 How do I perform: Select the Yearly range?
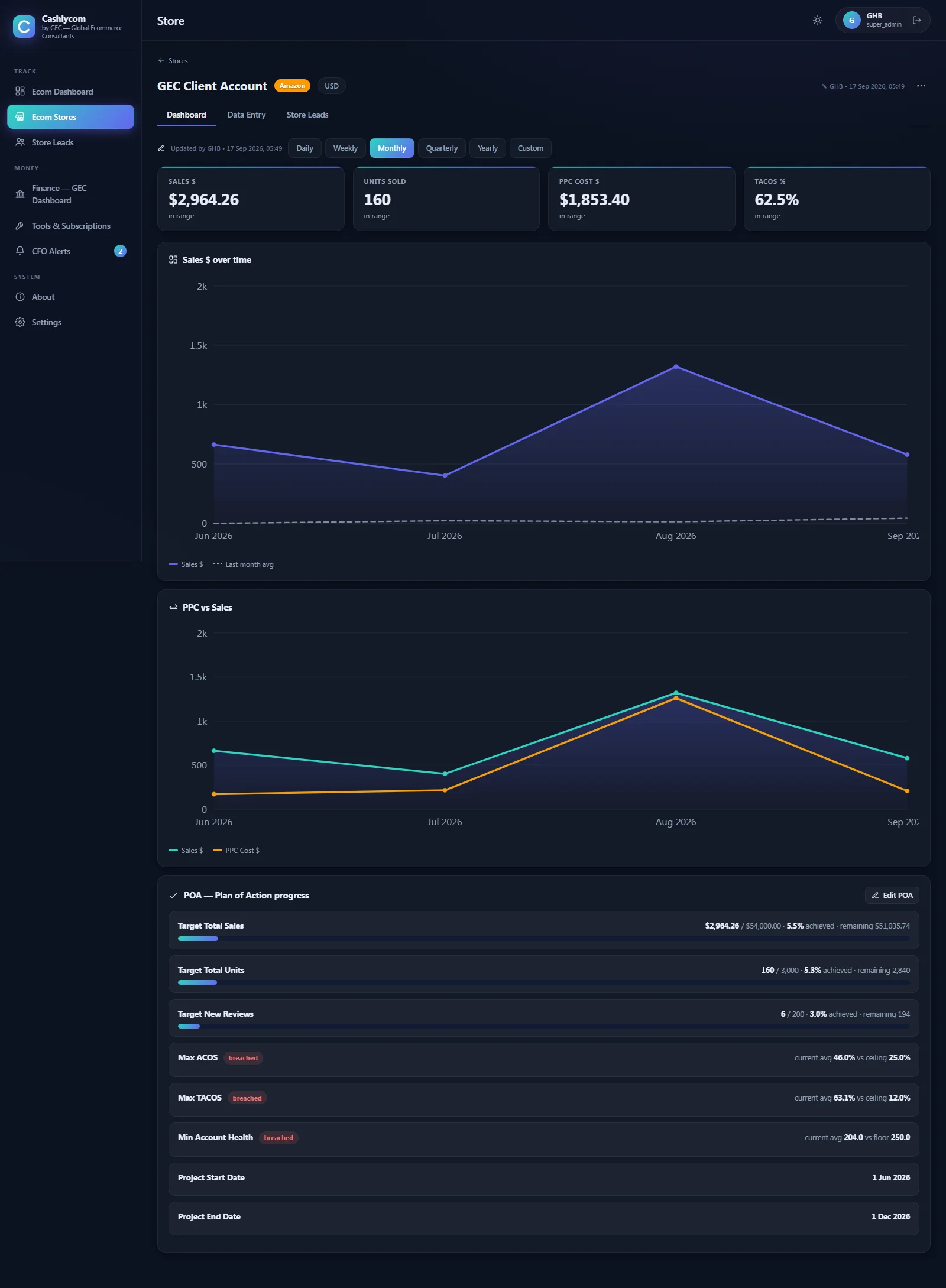click(x=488, y=148)
